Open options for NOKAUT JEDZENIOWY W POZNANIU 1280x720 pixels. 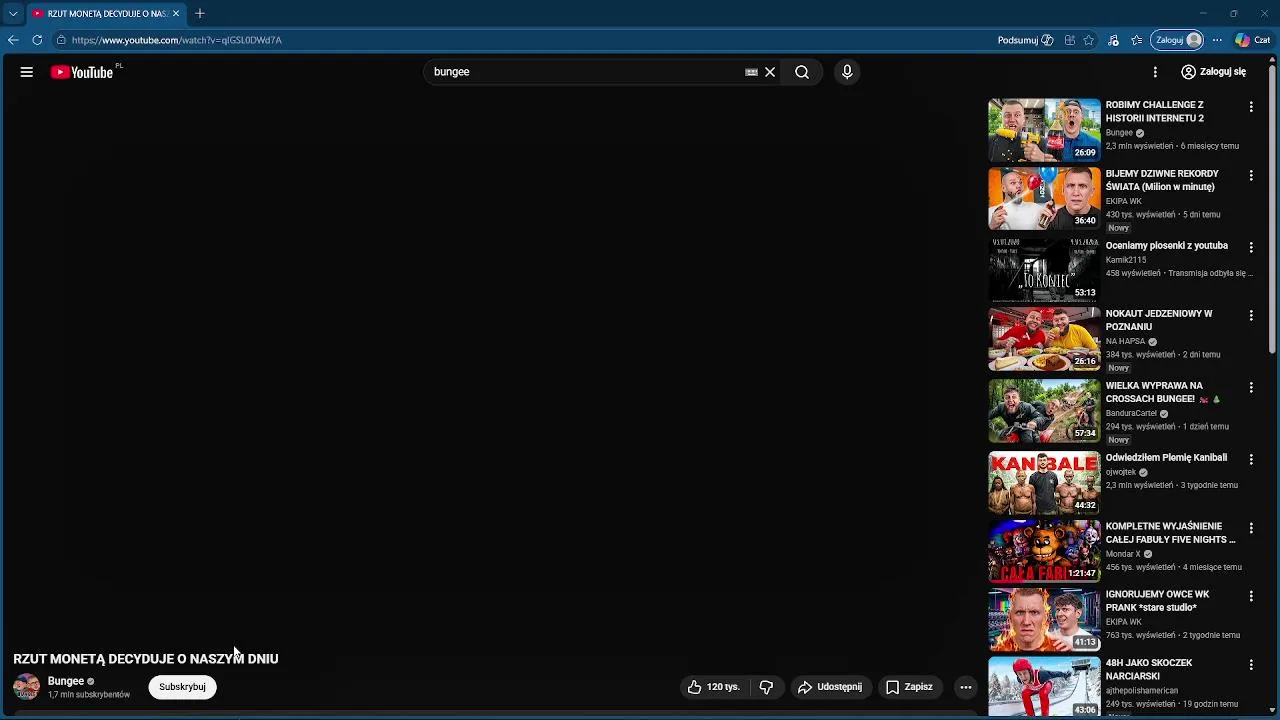click(x=1250, y=315)
